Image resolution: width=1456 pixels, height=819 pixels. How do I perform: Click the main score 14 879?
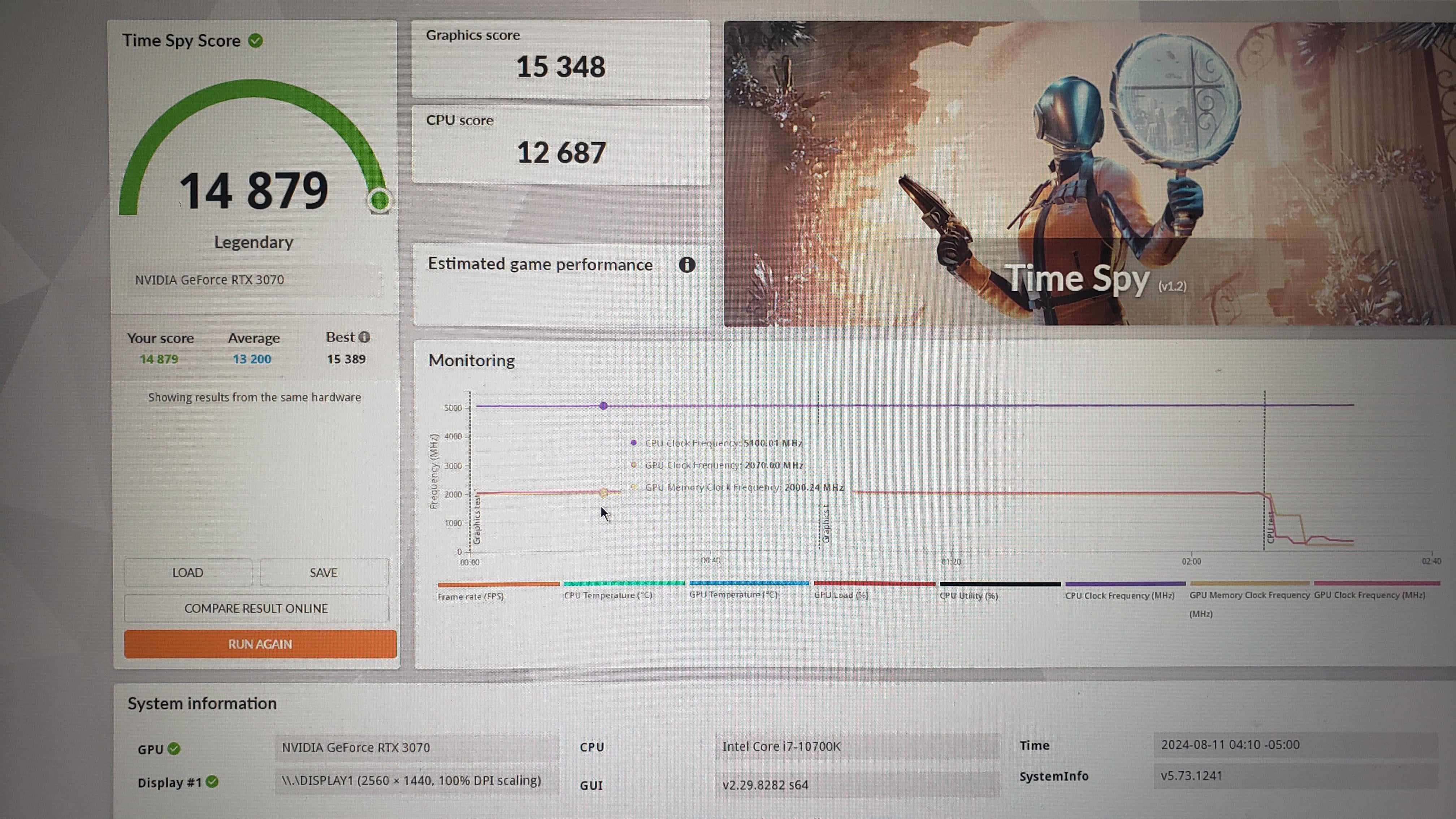coord(254,190)
